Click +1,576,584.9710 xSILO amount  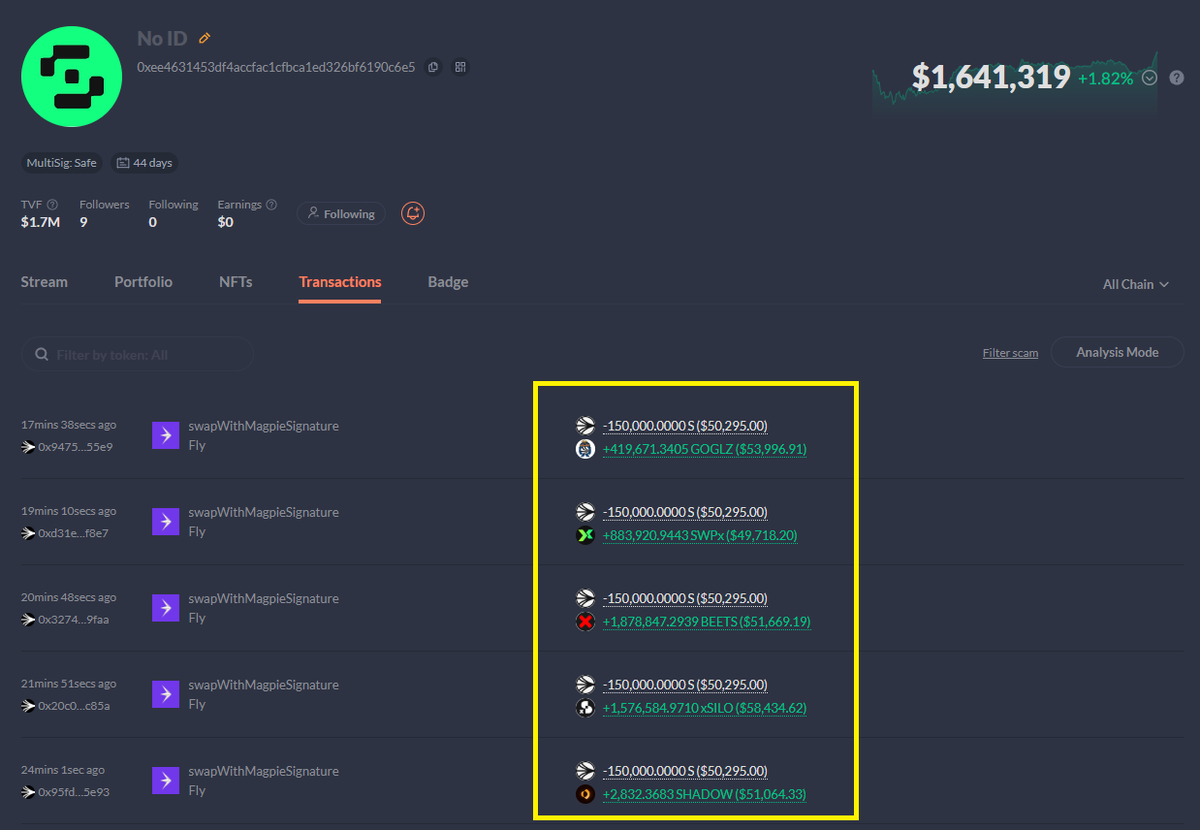(x=704, y=708)
